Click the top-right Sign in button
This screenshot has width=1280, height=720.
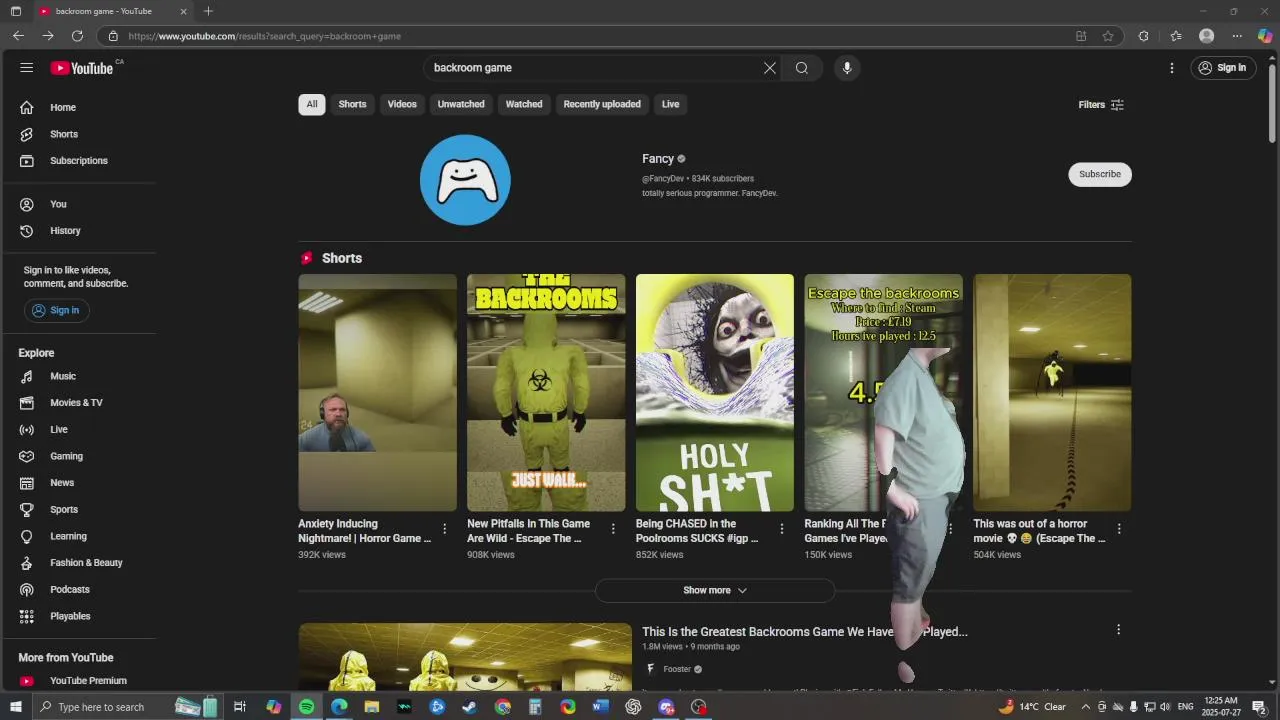tap(1222, 68)
